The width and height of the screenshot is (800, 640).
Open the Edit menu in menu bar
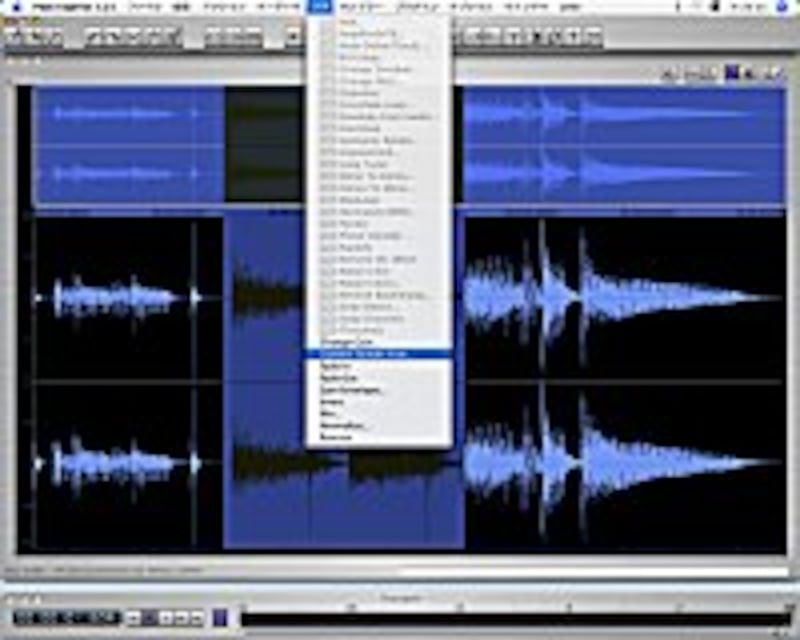[x=181, y=7]
